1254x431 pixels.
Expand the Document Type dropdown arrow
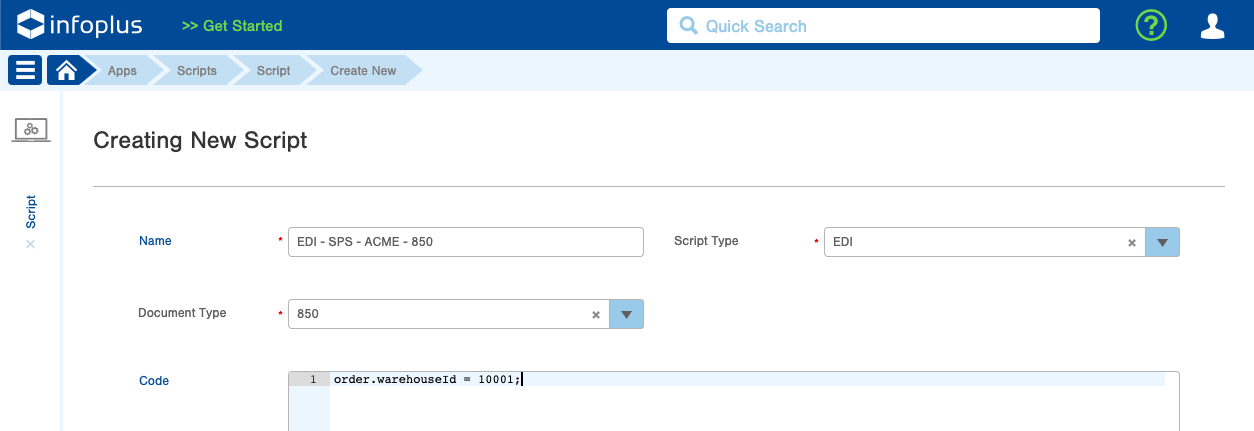pos(626,314)
